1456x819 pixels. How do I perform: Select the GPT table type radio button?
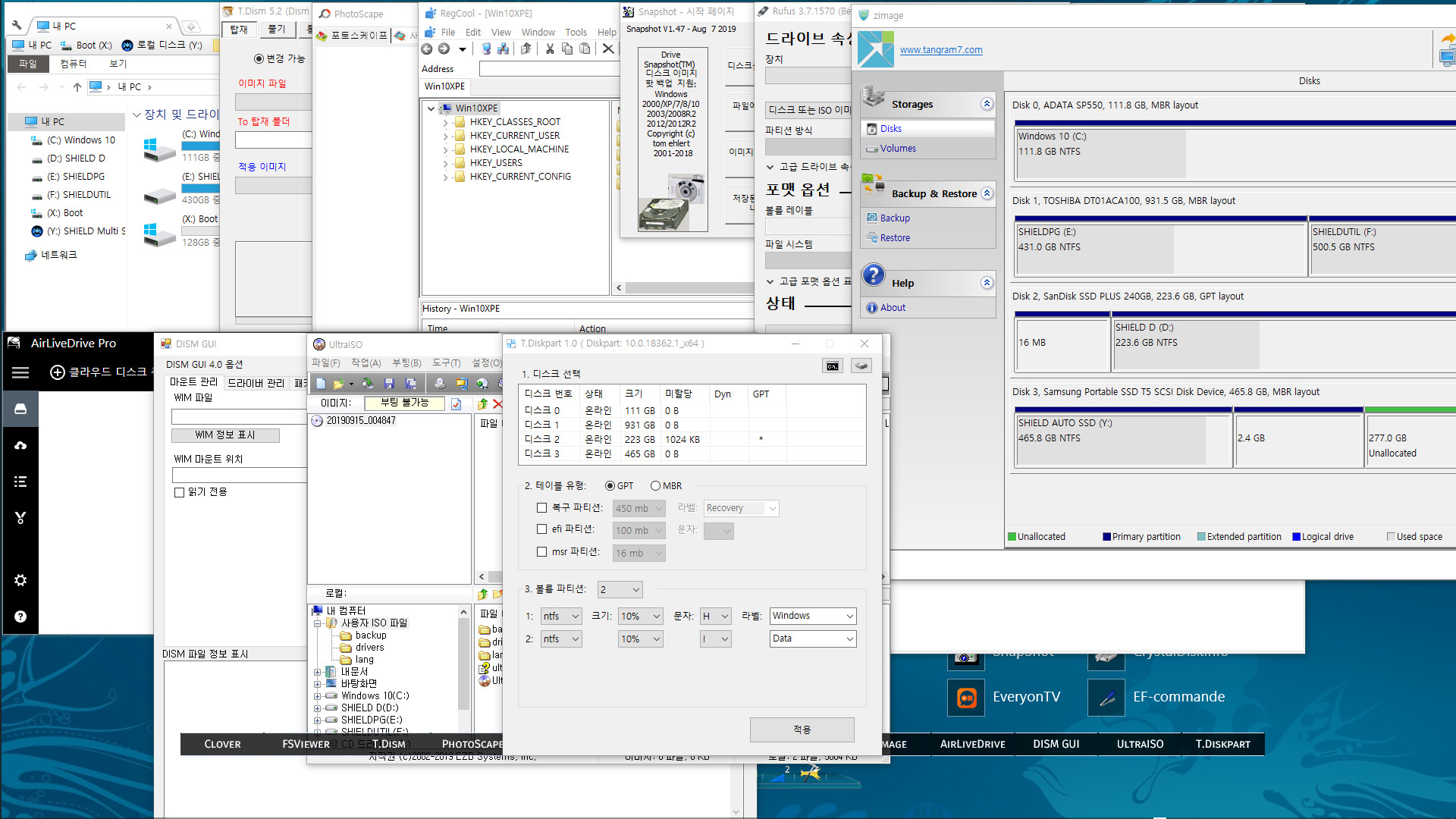pyautogui.click(x=610, y=486)
